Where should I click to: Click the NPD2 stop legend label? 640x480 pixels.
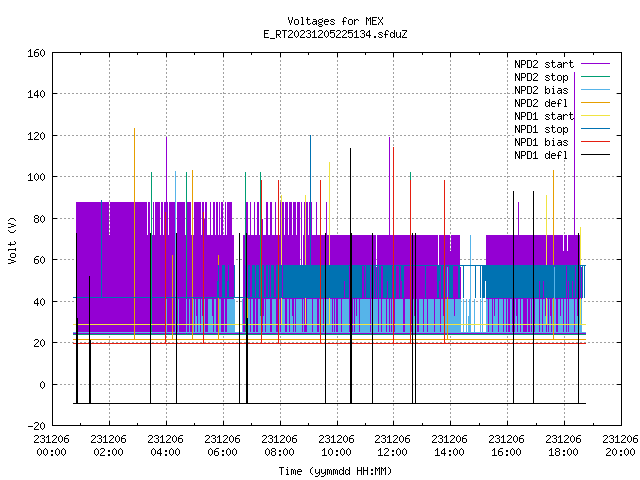541,77
